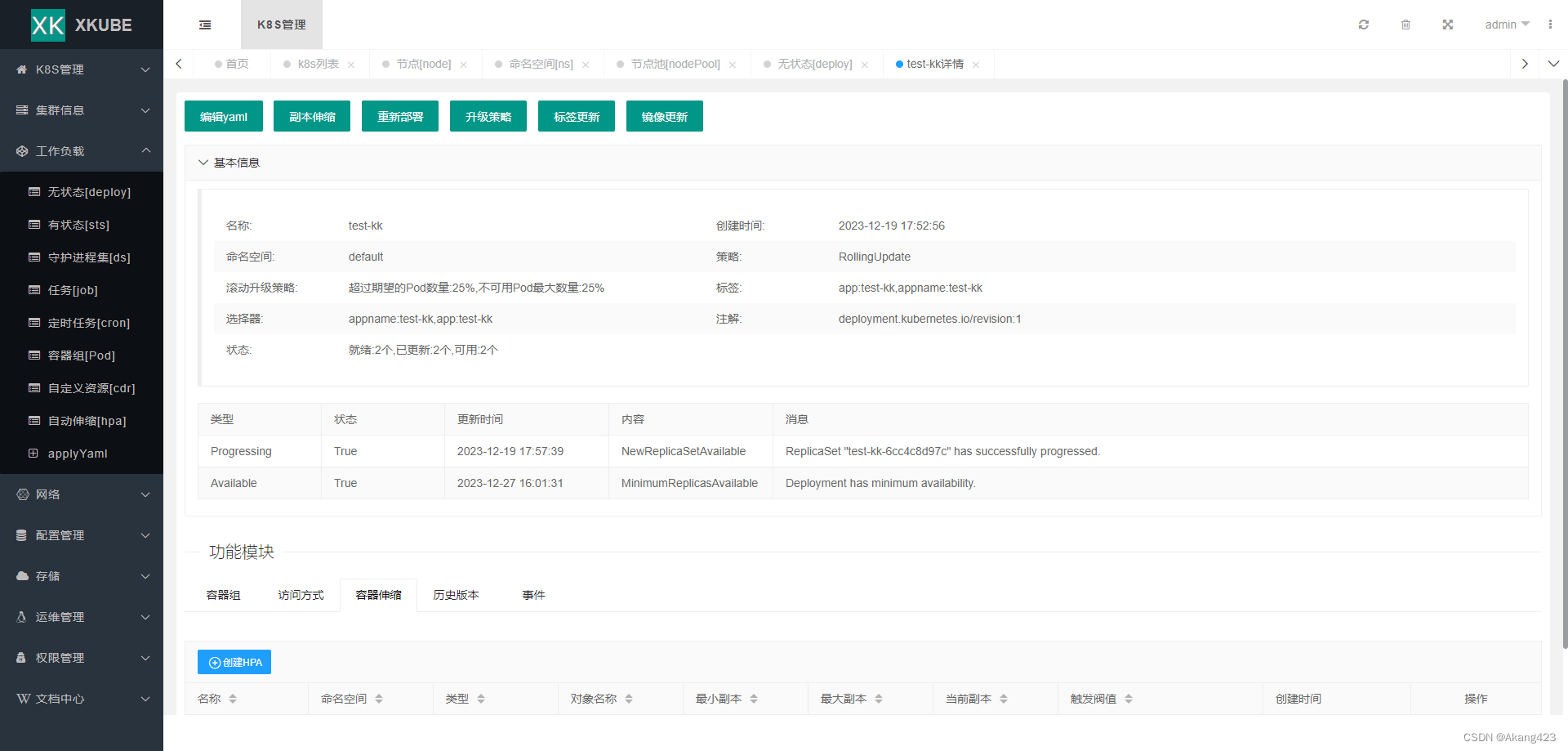
Task: Open 定时任务[cron] in the sidebar
Action: point(82,323)
